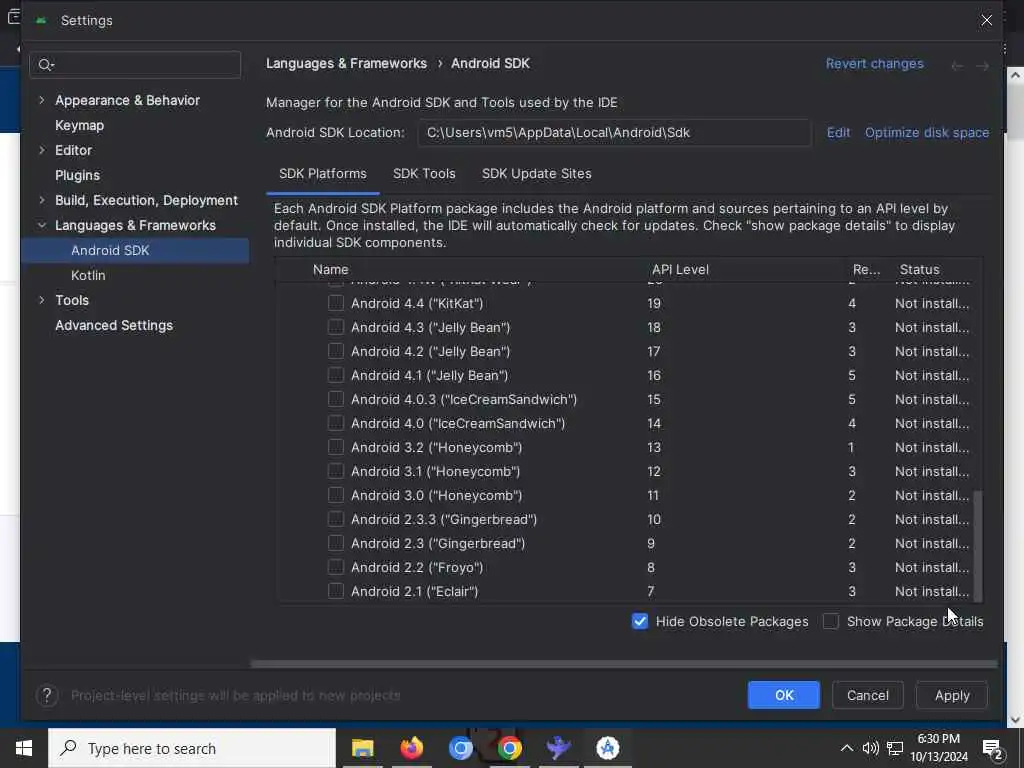The width and height of the screenshot is (1024, 768).
Task: Switch to the SDK Platforms tab
Action: coord(323,174)
